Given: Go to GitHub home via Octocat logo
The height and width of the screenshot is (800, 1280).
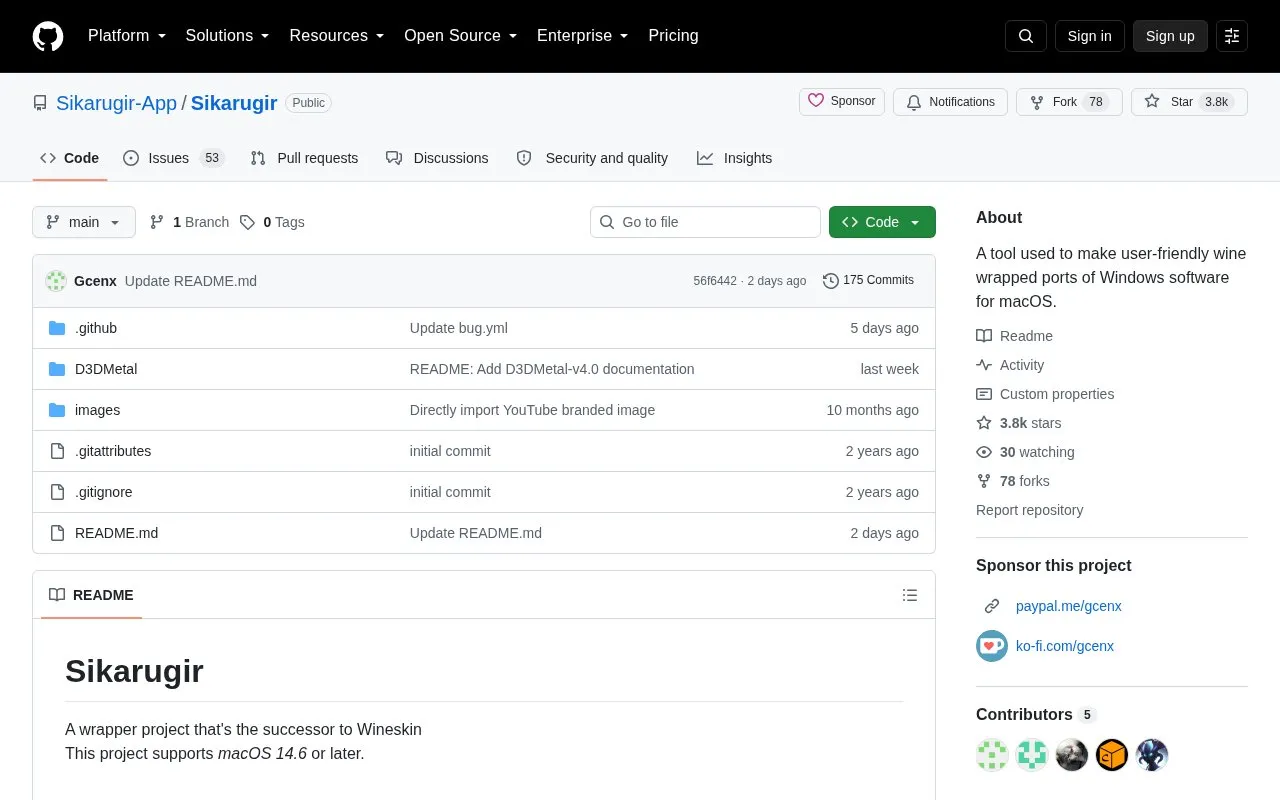Looking at the screenshot, I should [x=48, y=36].
